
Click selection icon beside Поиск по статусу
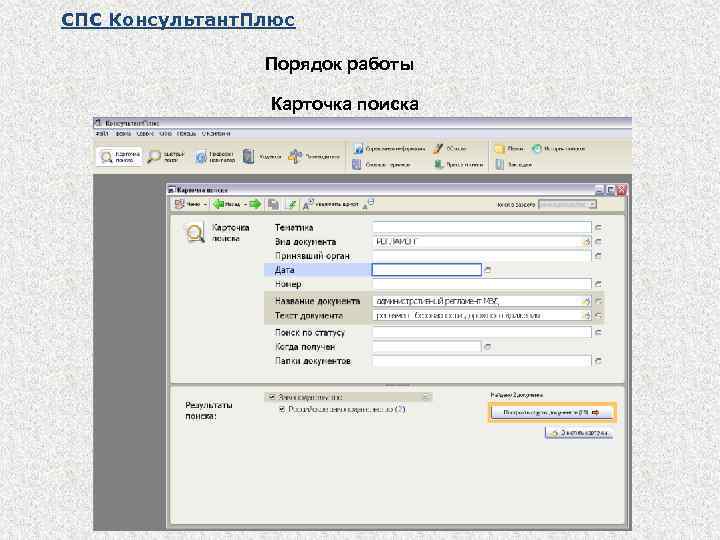coord(598,332)
